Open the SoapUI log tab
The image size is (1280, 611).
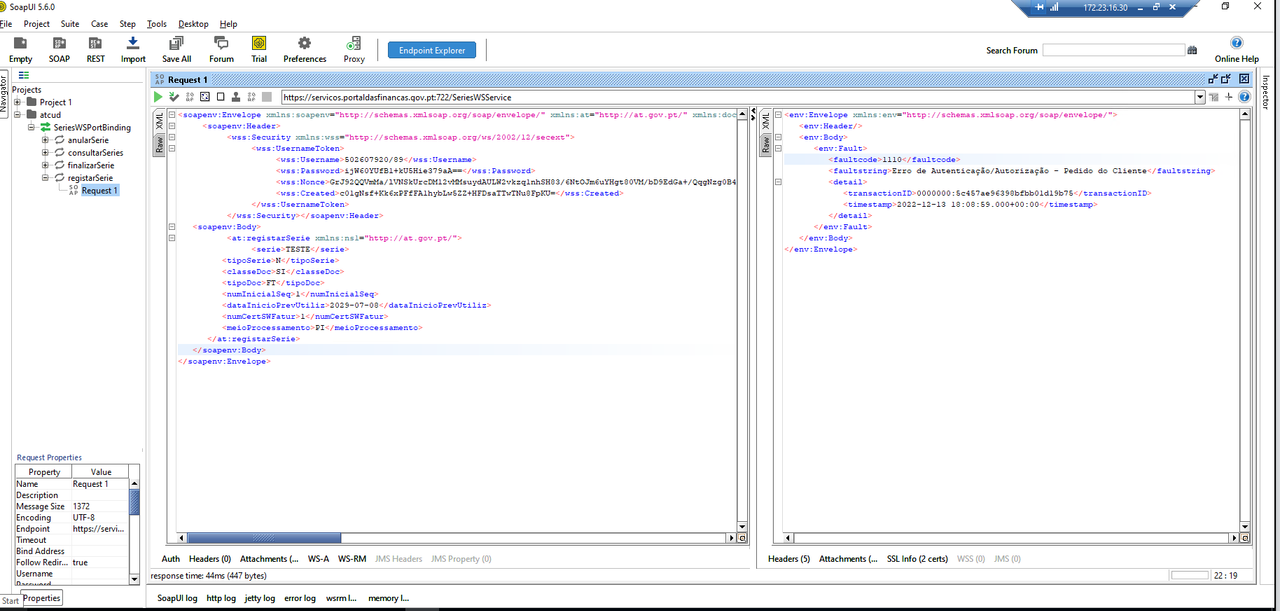point(178,598)
